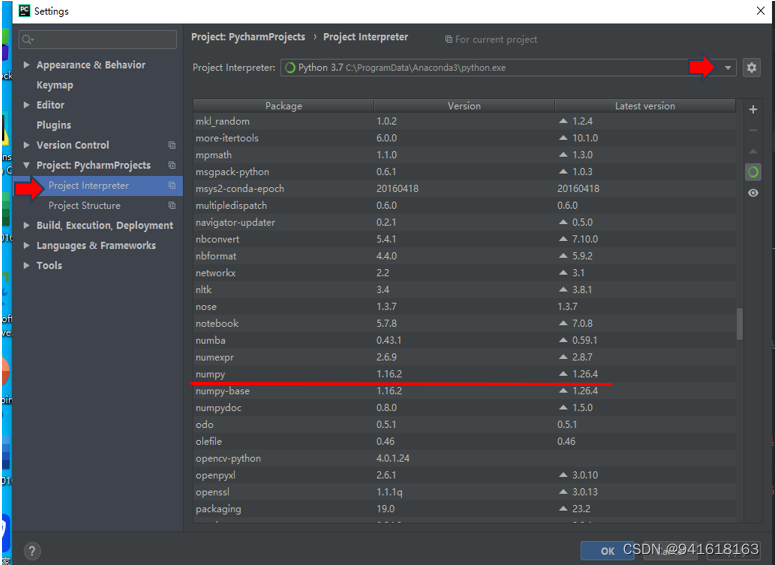Select the nbconvert package row
This screenshot has height=565, width=775.
(464, 239)
